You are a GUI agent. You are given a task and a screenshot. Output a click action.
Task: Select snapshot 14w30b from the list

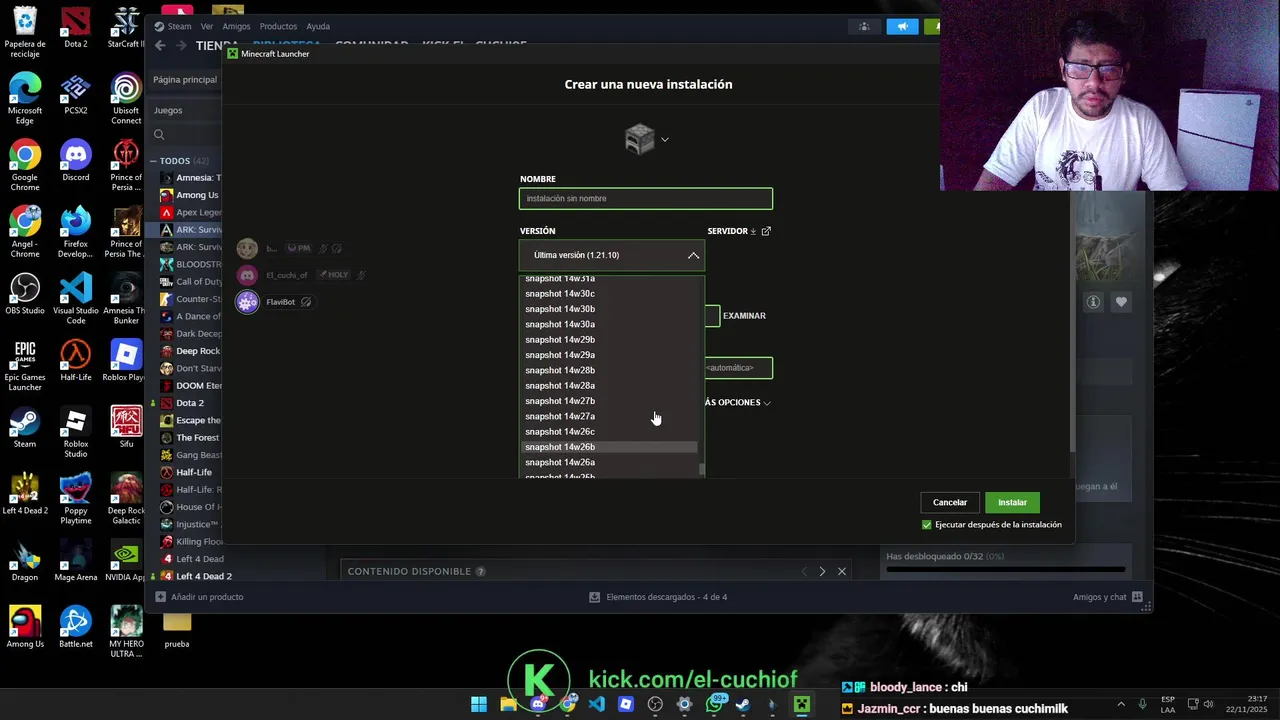click(x=608, y=309)
